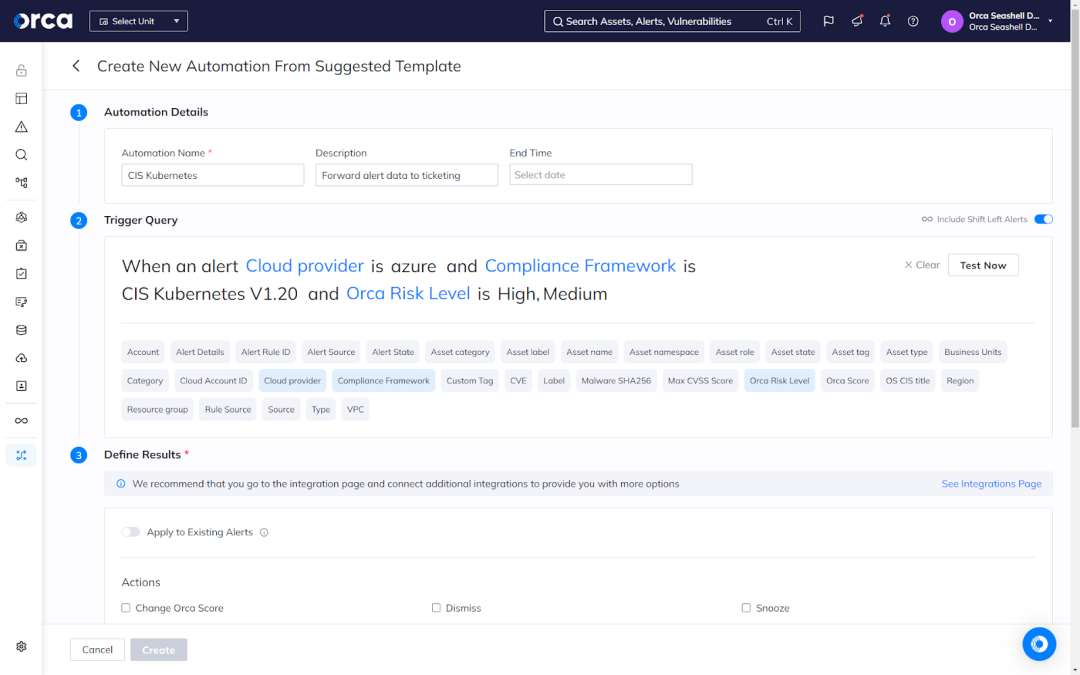The image size is (1080, 675).
Task: Add the Business Units filter chip
Action: [973, 352]
